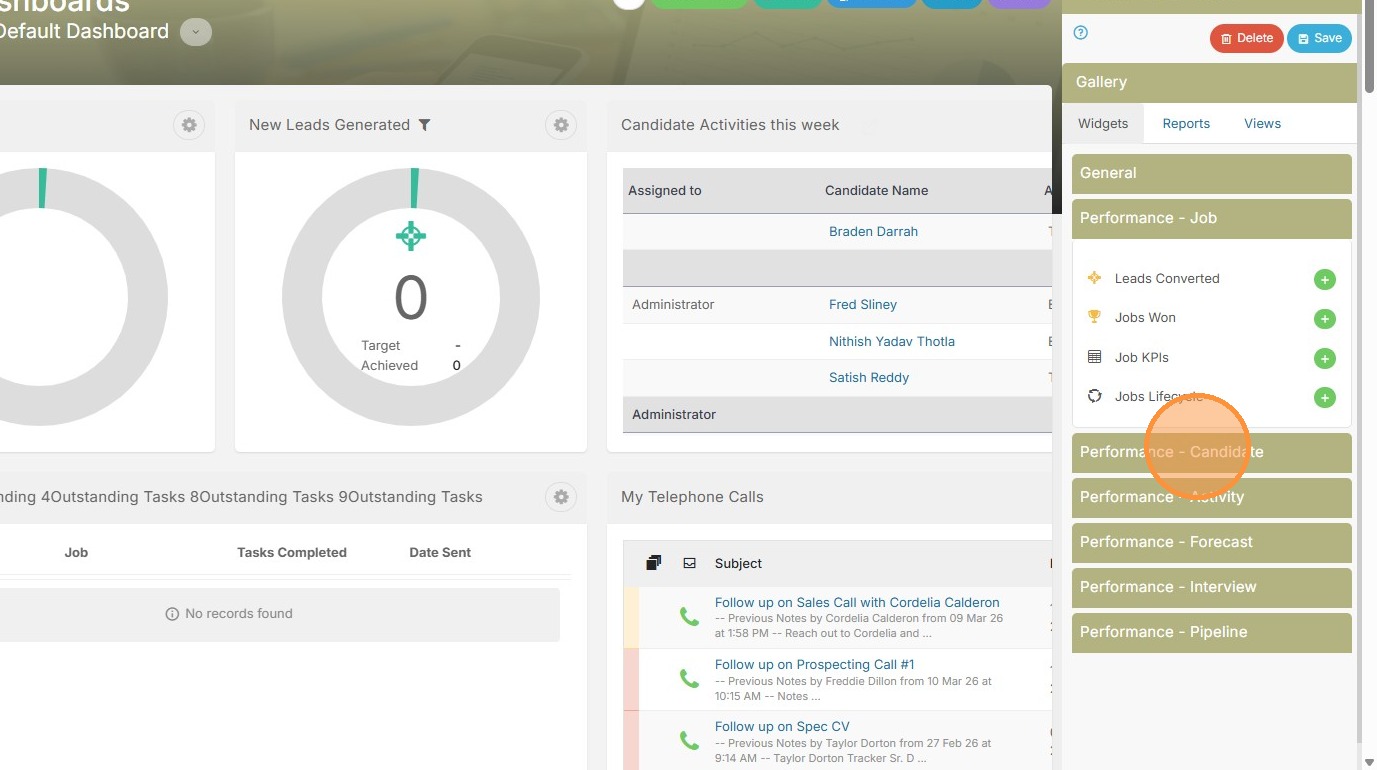Image resolution: width=1377 pixels, height=770 pixels.
Task: Switch to the Views tab
Action: pos(1262,124)
